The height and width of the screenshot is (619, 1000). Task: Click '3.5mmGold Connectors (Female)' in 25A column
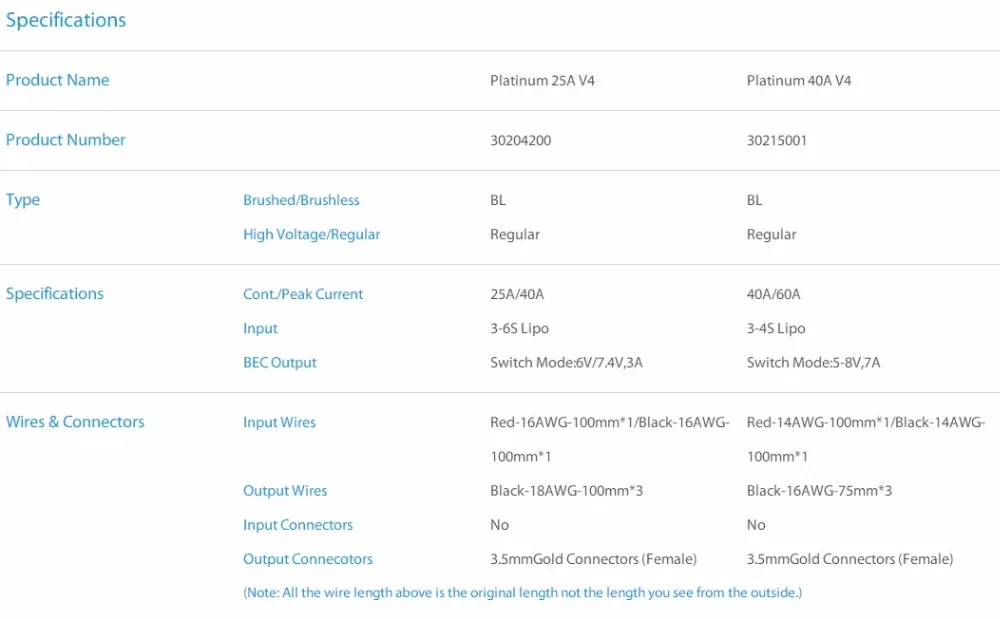pyautogui.click(x=593, y=559)
